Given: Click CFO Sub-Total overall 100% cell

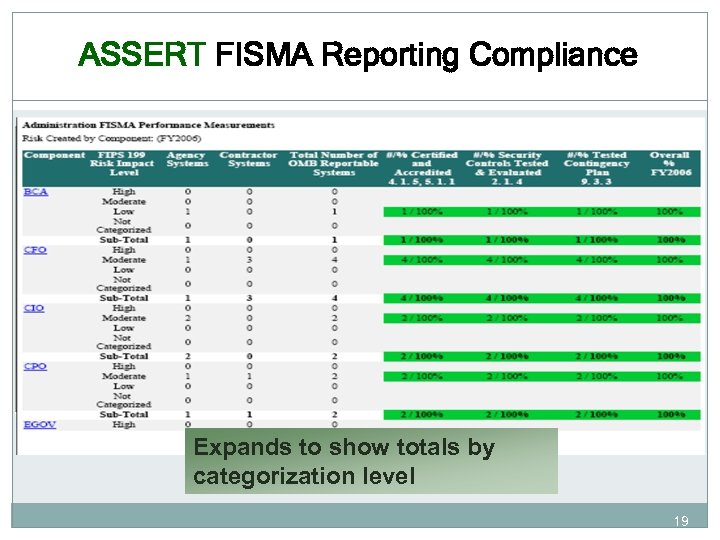Looking at the screenshot, I should coord(670,298).
